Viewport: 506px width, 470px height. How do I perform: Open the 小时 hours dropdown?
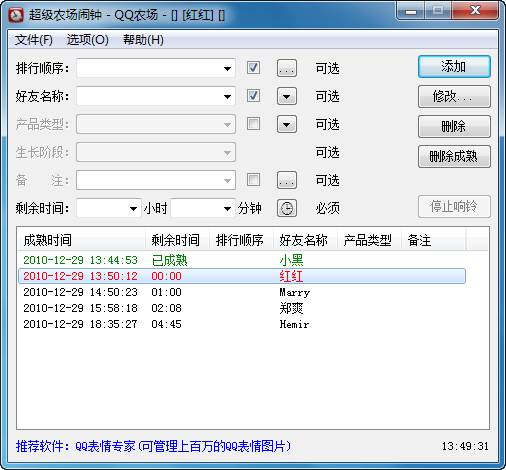[x=109, y=208]
